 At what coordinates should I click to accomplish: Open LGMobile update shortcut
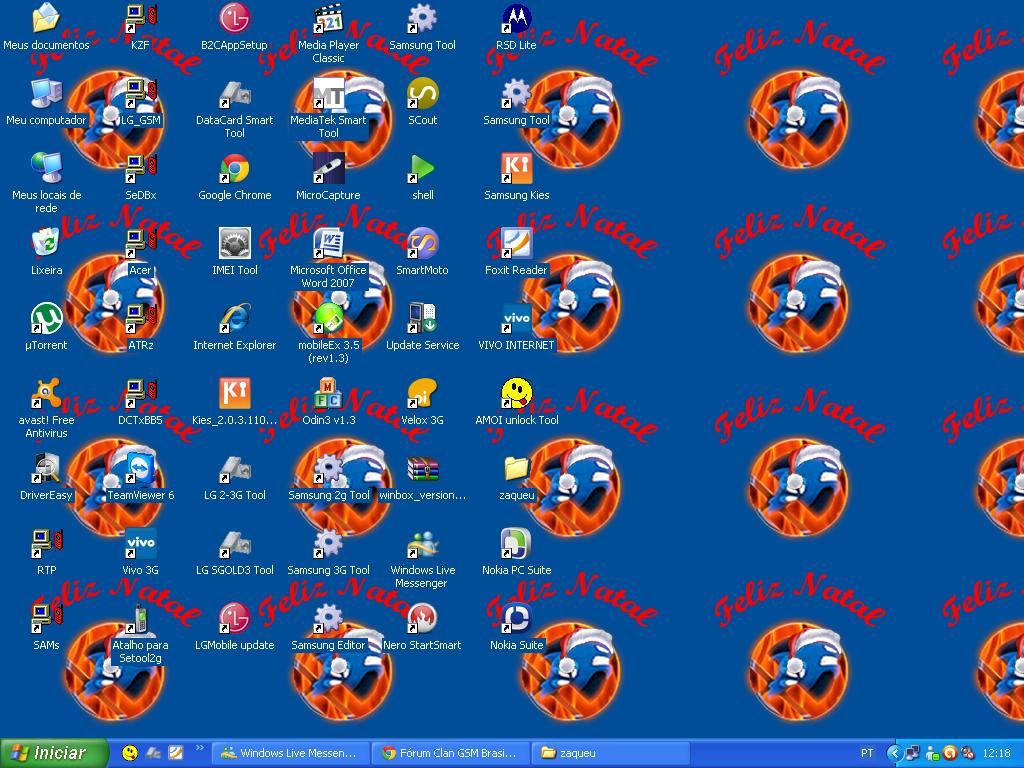point(234,620)
